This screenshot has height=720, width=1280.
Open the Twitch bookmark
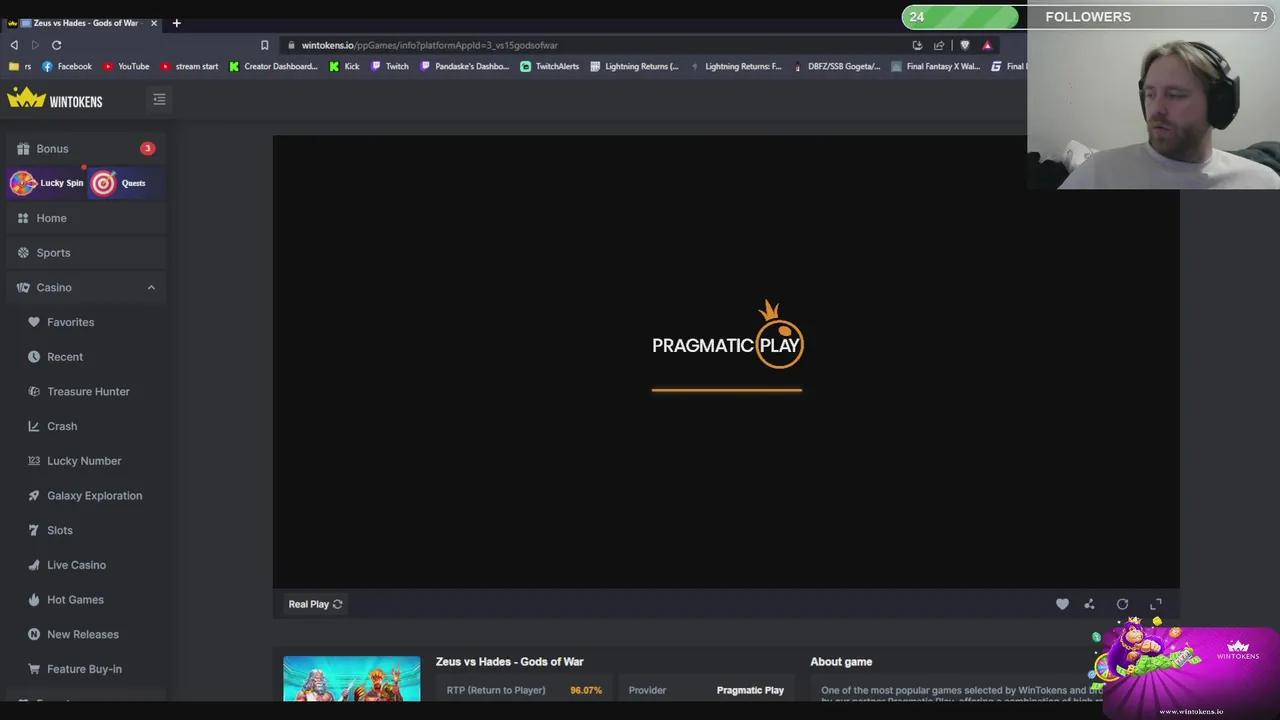390,67
